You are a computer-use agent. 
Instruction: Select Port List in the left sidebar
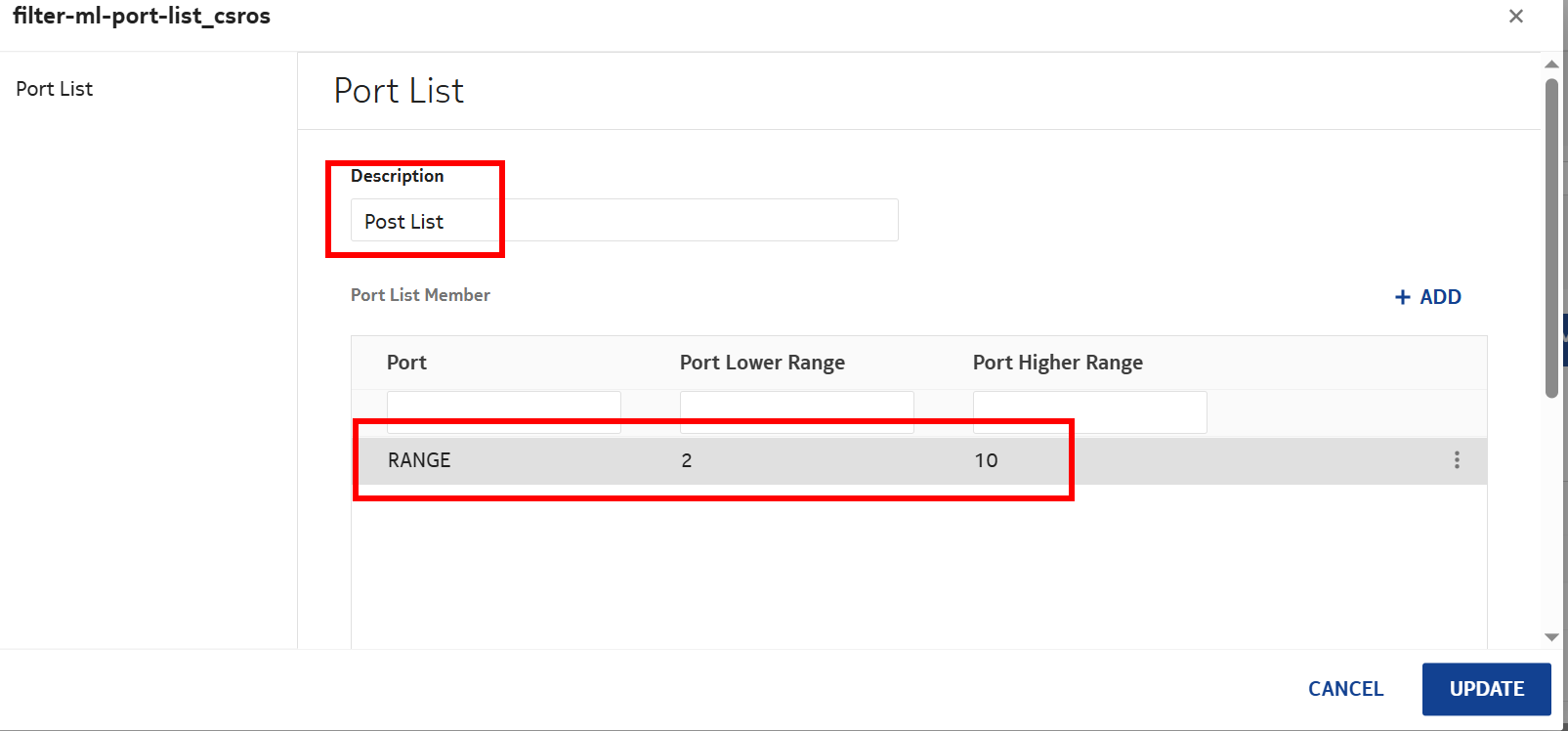pyautogui.click(x=55, y=89)
